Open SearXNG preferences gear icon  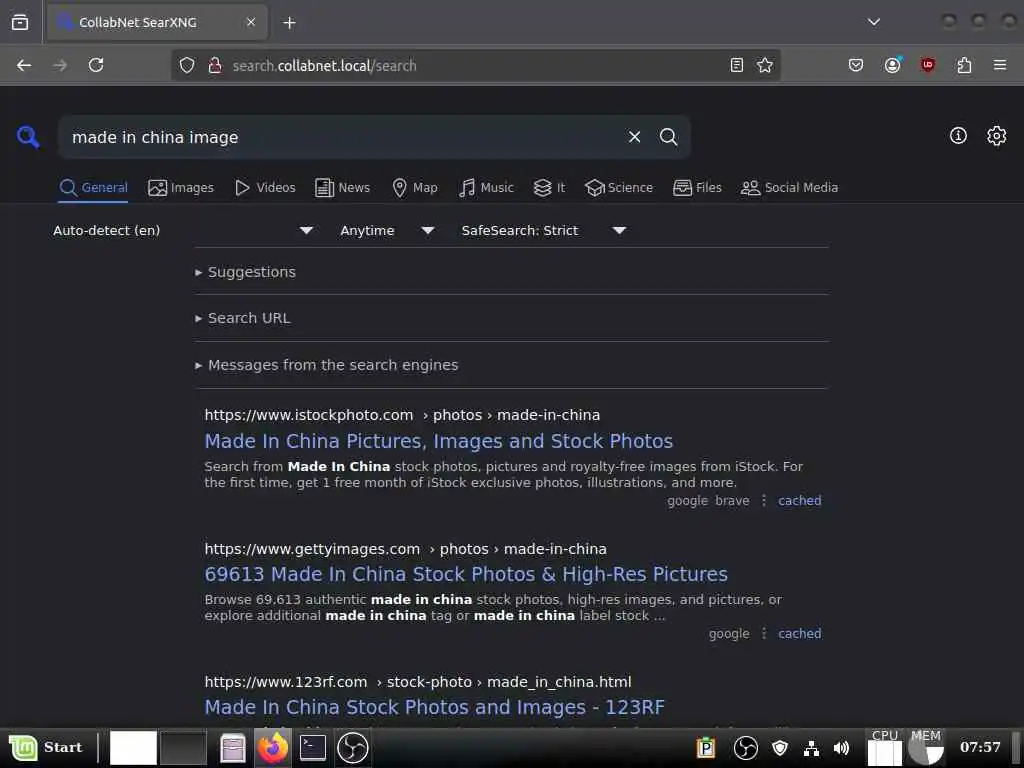997,136
